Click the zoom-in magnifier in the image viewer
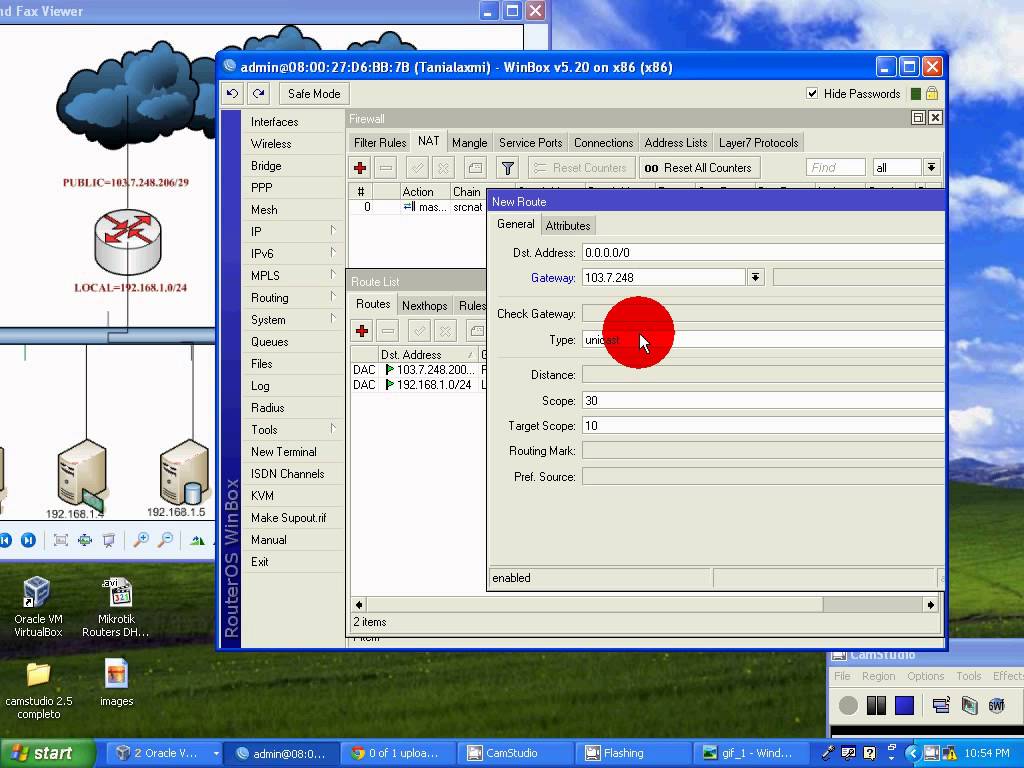The image size is (1024, 768). tap(141, 540)
